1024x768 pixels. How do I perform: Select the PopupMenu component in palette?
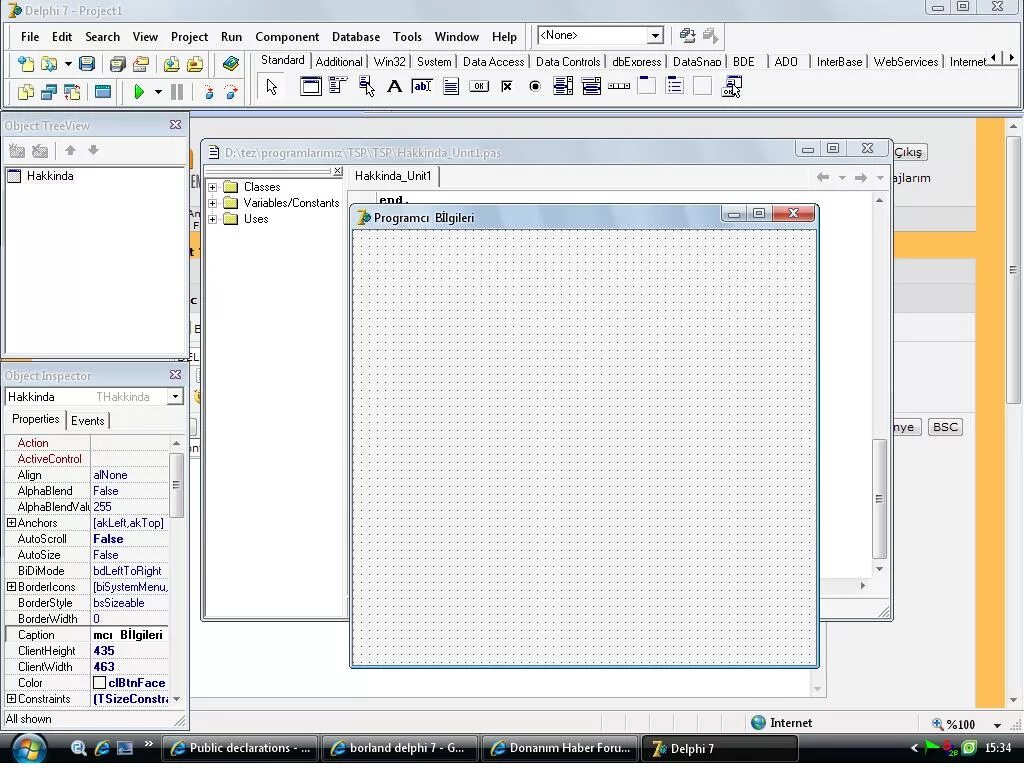tap(366, 86)
